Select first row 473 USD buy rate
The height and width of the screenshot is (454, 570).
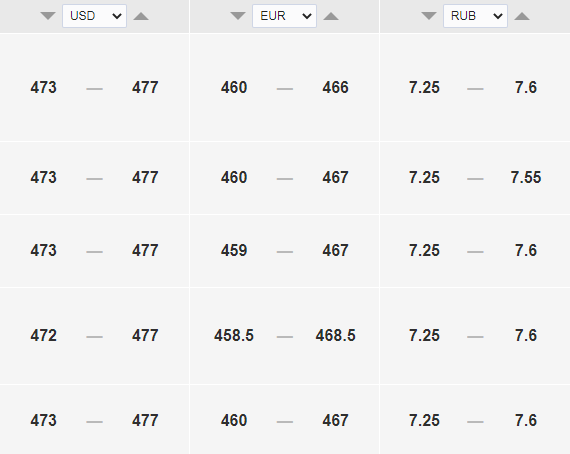point(44,87)
